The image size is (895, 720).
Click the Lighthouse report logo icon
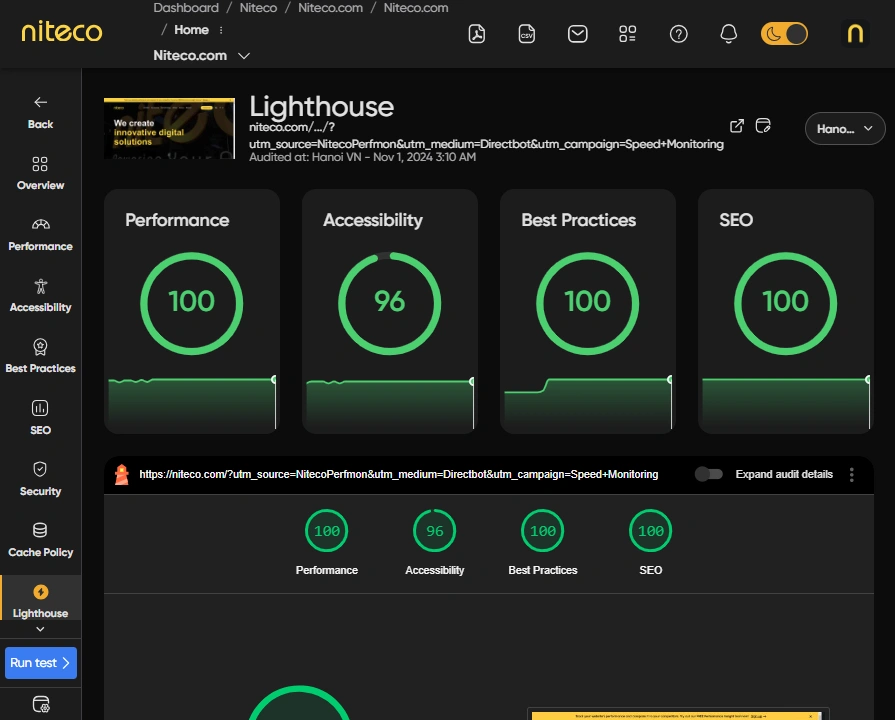point(122,474)
